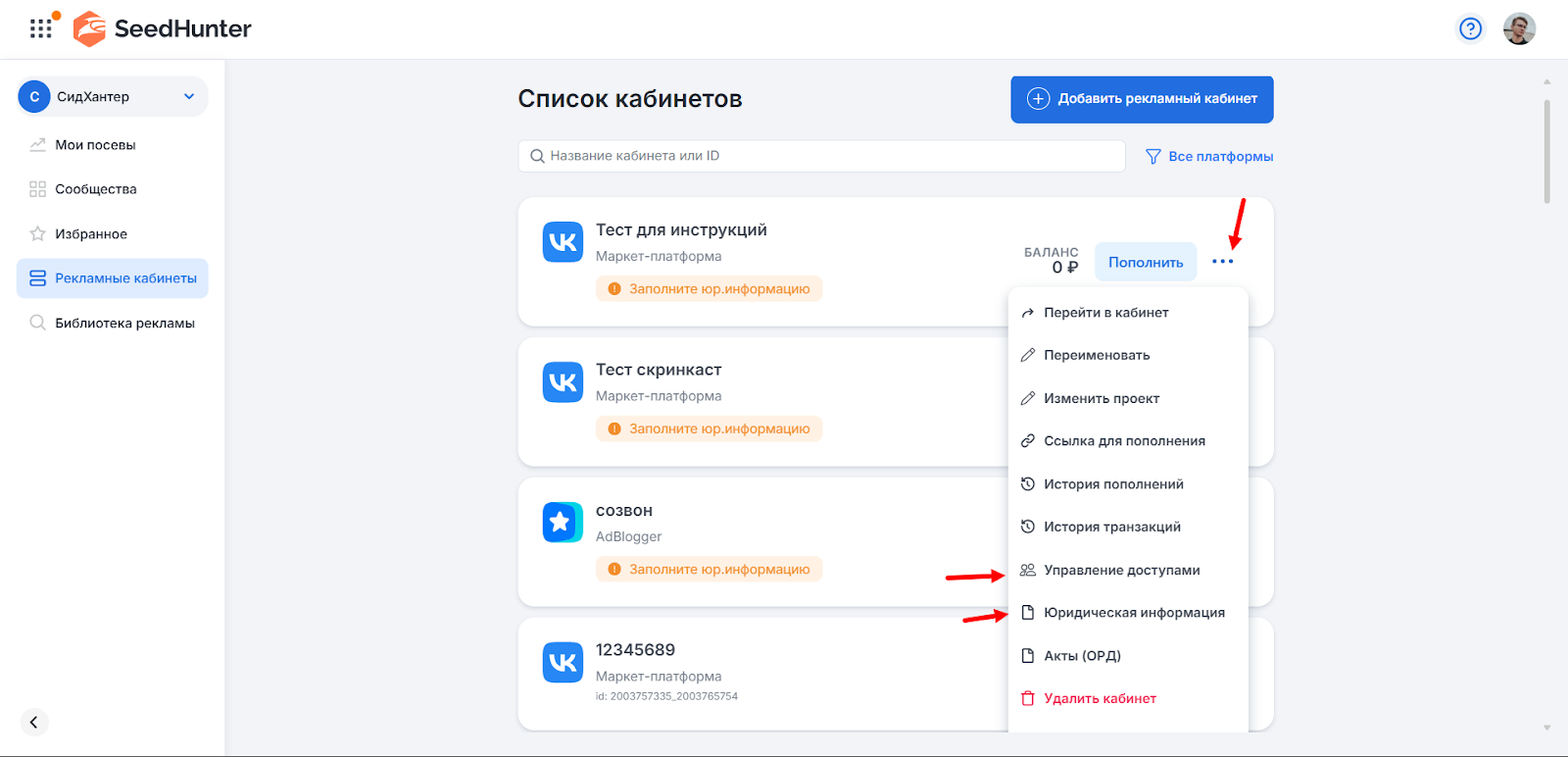The width and height of the screenshot is (1568, 757).
Task: Open the Все платформы filter
Action: point(1209,157)
